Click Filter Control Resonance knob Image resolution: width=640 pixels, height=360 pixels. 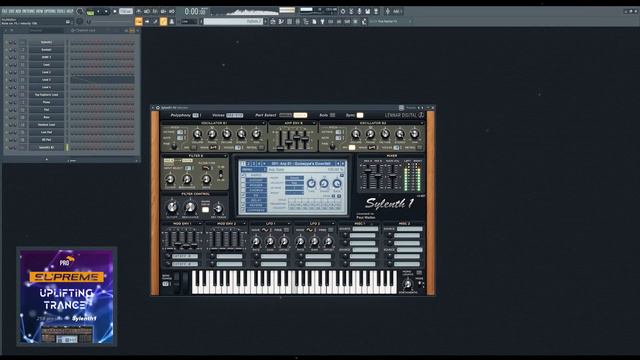click(x=190, y=207)
